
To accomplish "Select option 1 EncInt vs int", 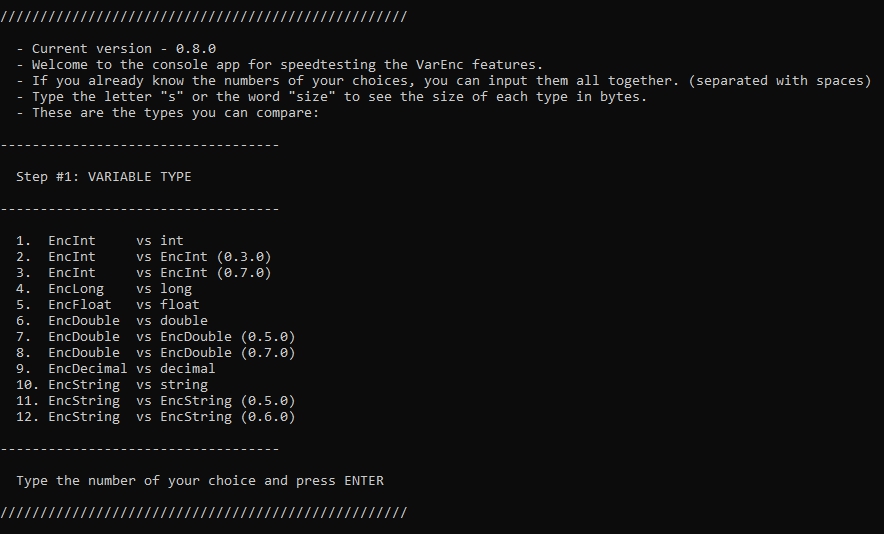I will [x=100, y=241].
